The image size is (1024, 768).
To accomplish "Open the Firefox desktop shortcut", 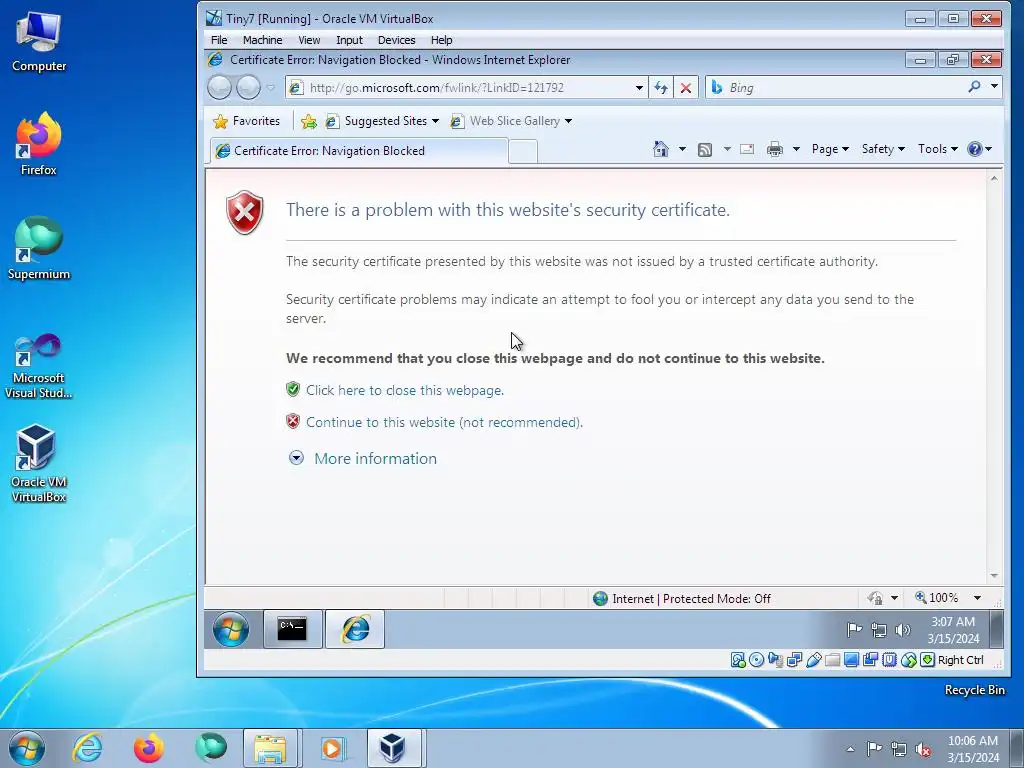I will click(x=39, y=144).
